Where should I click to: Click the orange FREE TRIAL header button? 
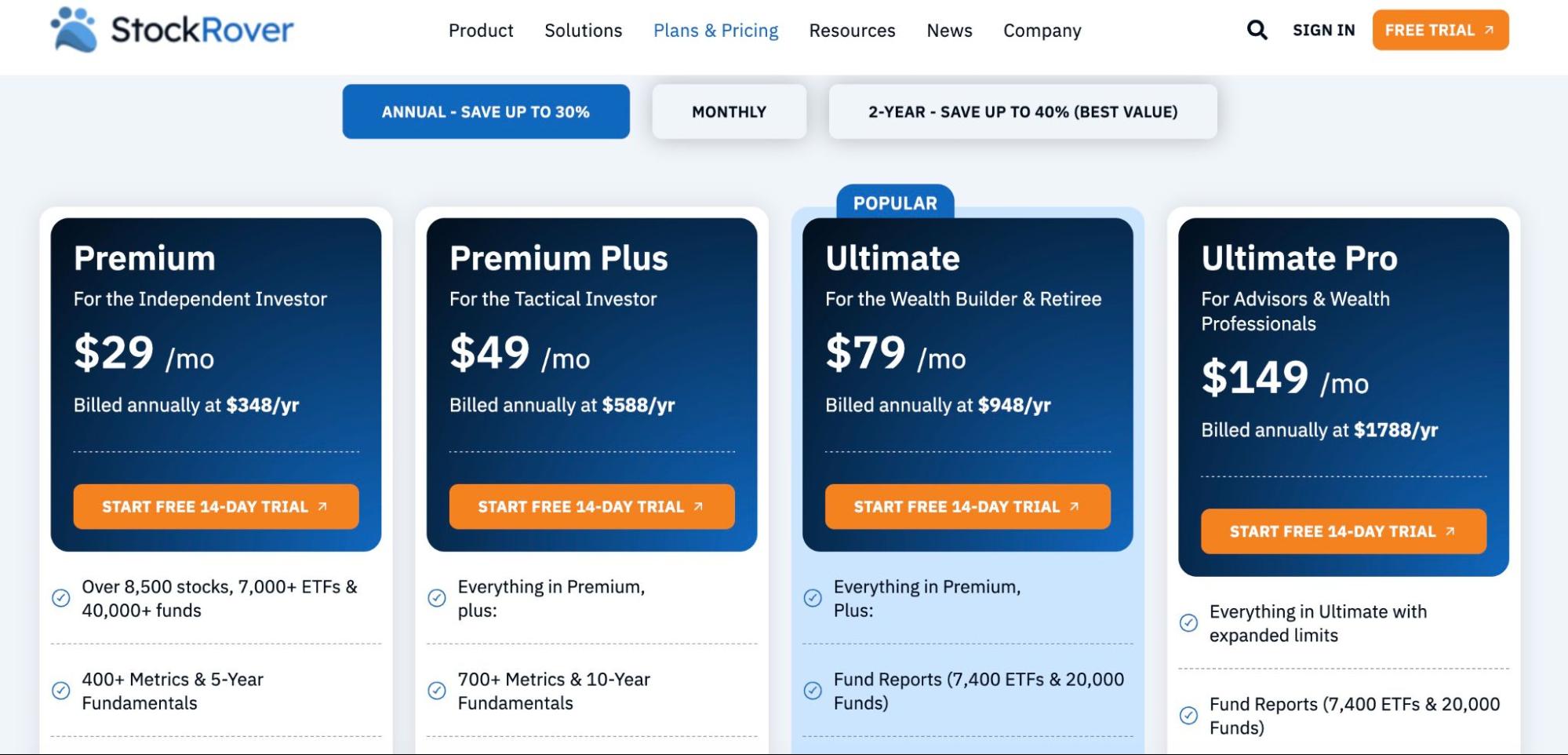(1440, 30)
